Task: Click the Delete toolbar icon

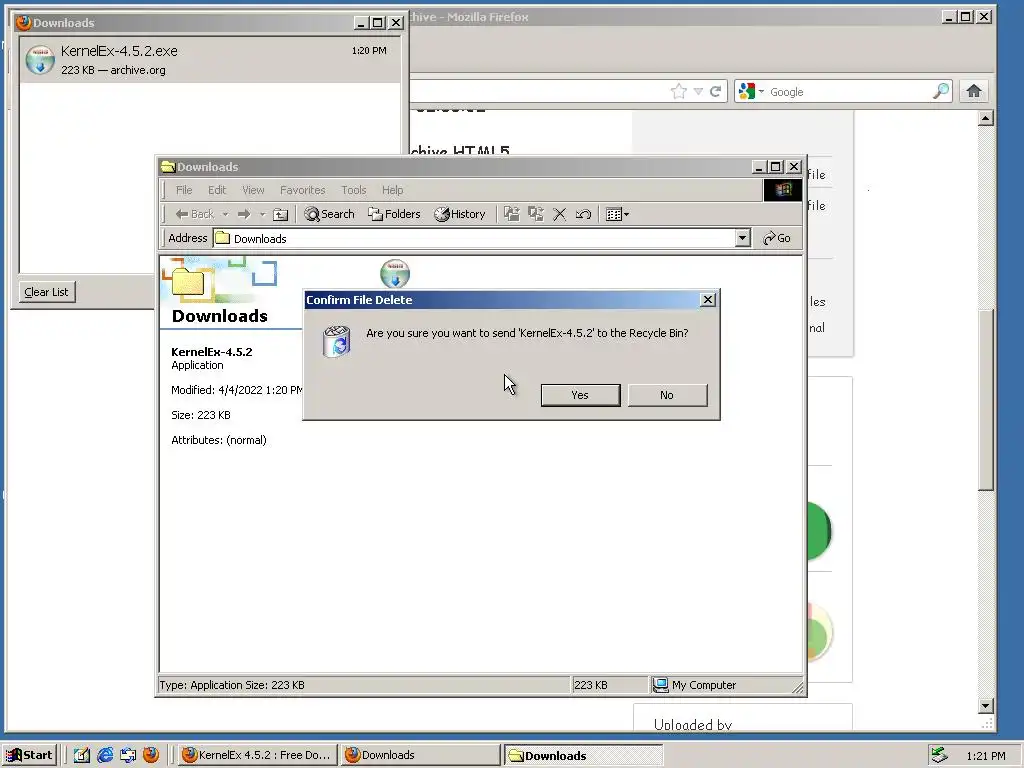Action: click(x=560, y=214)
